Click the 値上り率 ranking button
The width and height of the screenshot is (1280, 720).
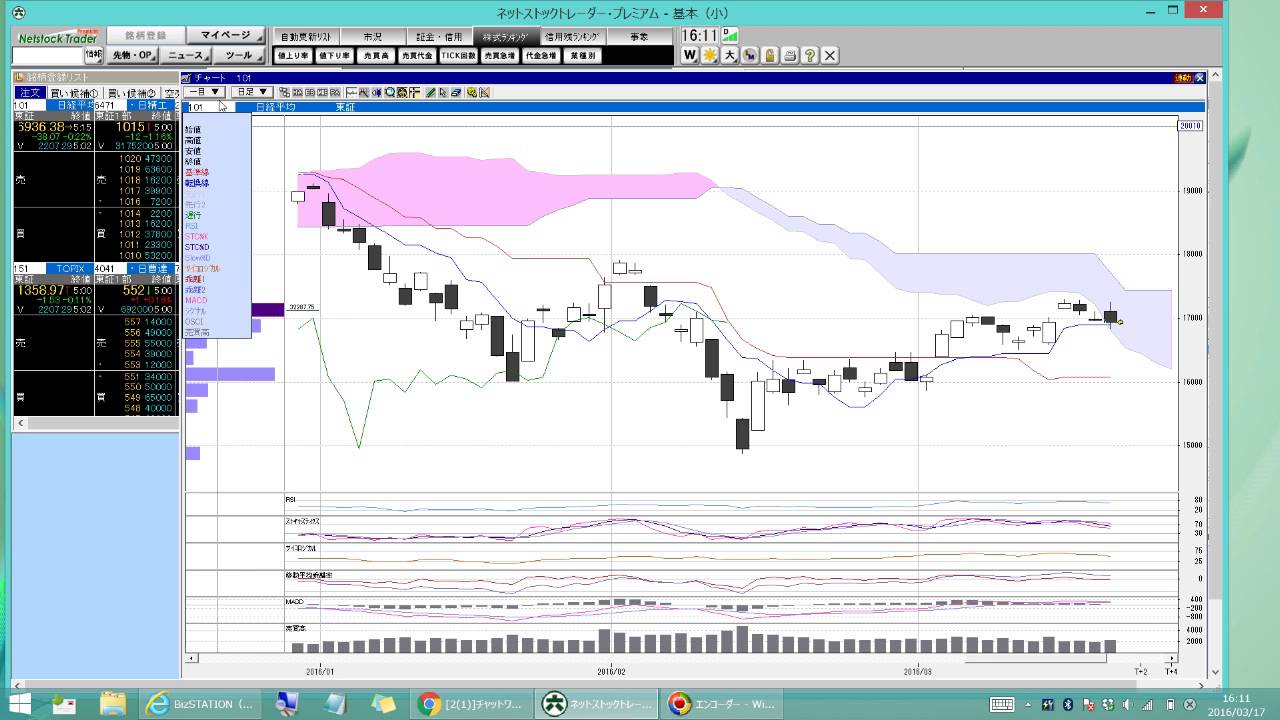coord(293,56)
